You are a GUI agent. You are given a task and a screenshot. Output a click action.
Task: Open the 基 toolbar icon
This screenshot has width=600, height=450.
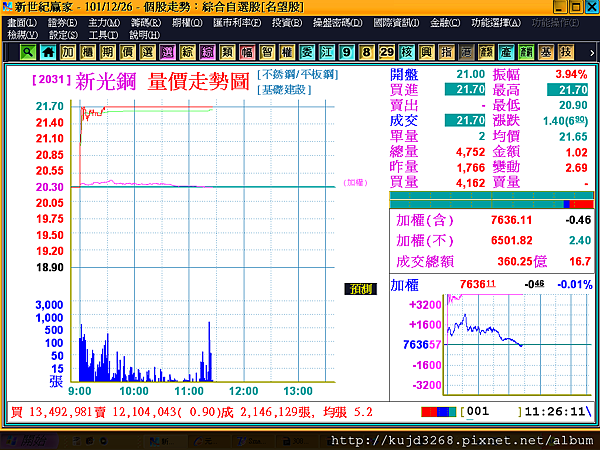pos(546,52)
